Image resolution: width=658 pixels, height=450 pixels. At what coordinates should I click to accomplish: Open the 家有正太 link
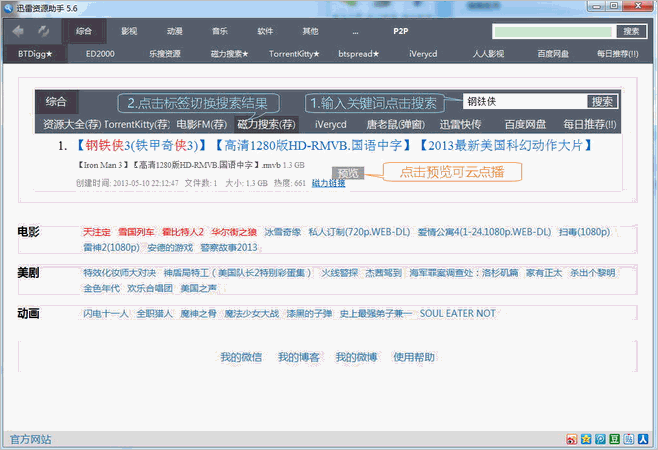[x=544, y=273]
